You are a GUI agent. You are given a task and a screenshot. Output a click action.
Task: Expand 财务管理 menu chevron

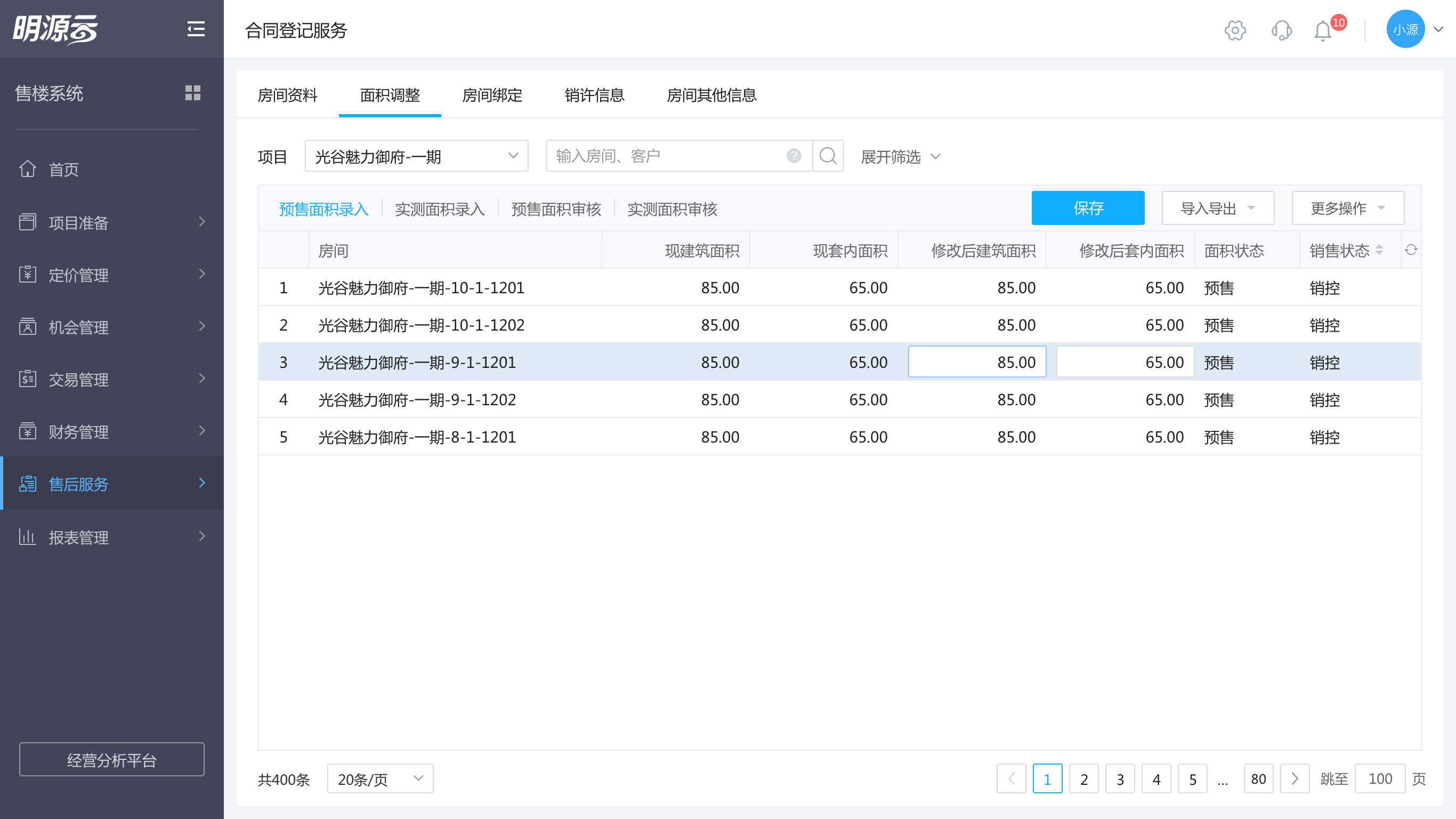tap(202, 431)
